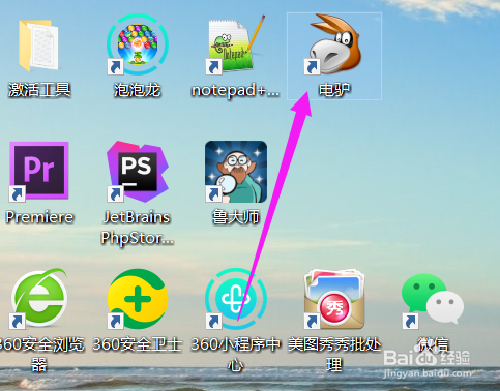Open 360小程序中心 icon

click(236, 299)
